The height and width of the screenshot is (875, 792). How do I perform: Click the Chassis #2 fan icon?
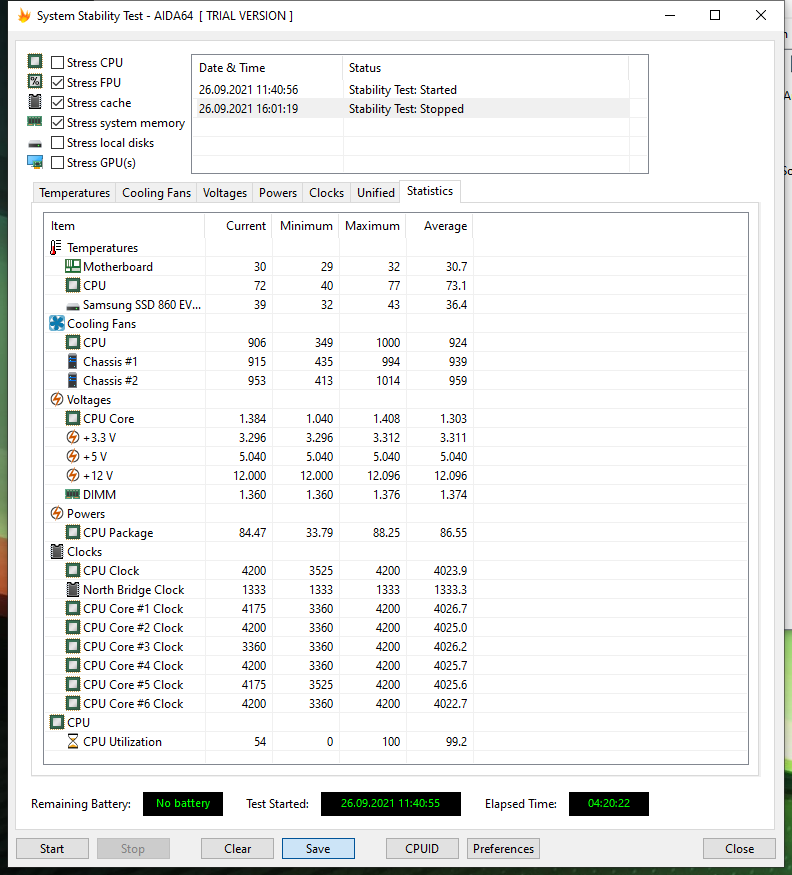tap(73, 380)
